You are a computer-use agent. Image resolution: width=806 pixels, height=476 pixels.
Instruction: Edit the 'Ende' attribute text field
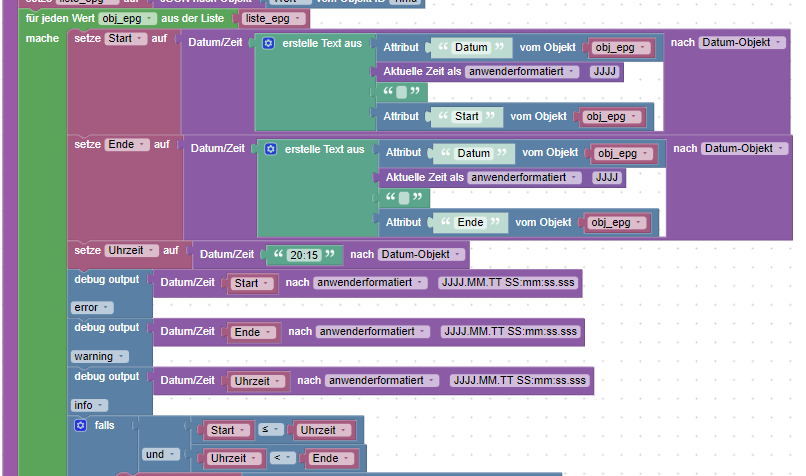pos(470,222)
